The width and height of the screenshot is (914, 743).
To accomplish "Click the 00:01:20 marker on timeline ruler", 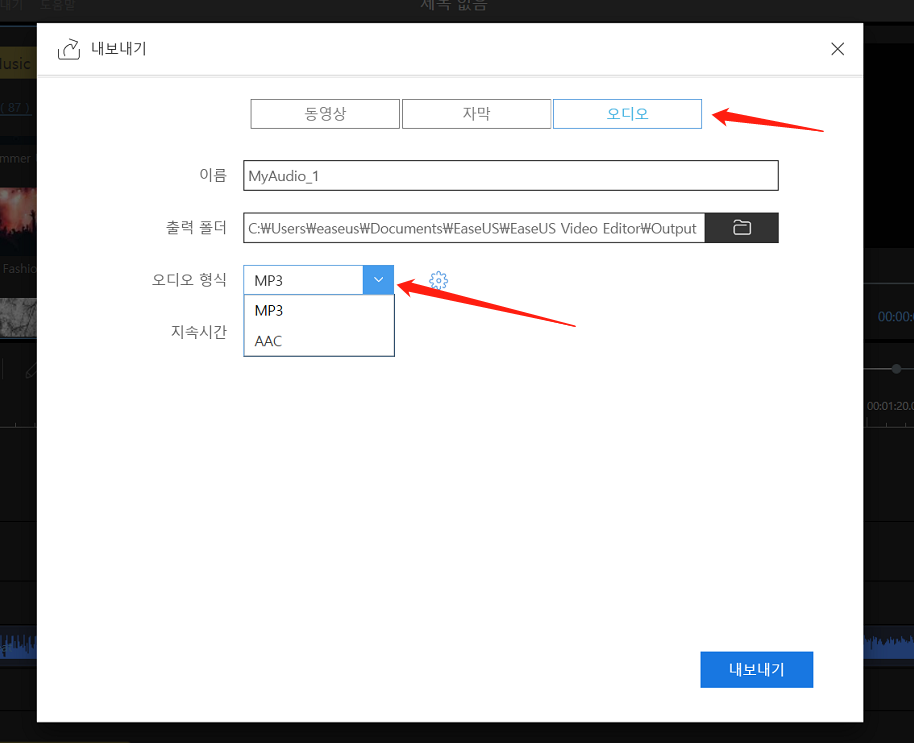I will [x=888, y=406].
